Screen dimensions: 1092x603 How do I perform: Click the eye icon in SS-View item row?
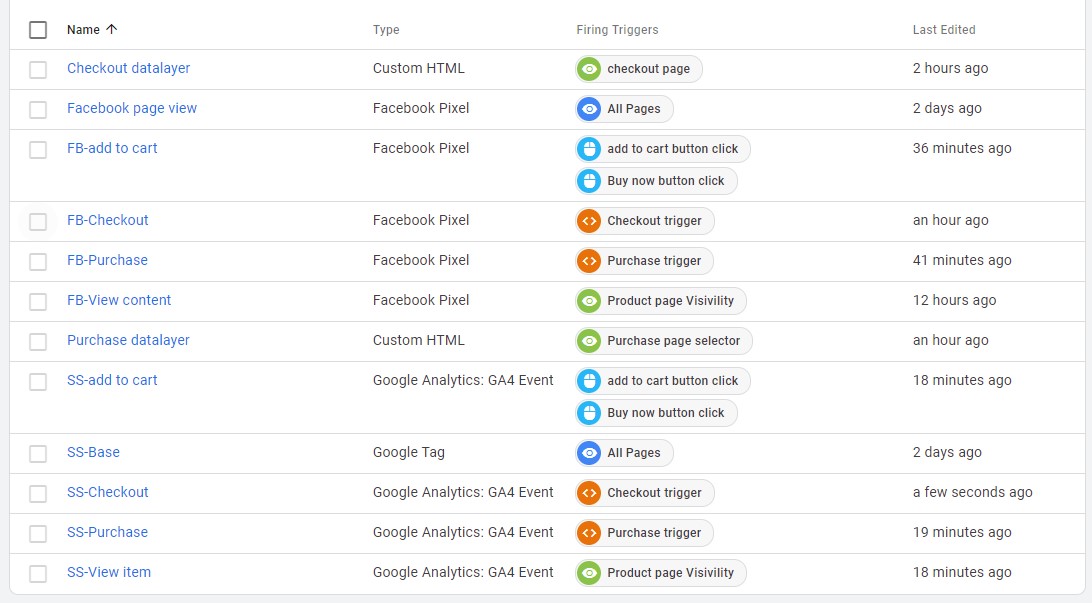(590, 573)
